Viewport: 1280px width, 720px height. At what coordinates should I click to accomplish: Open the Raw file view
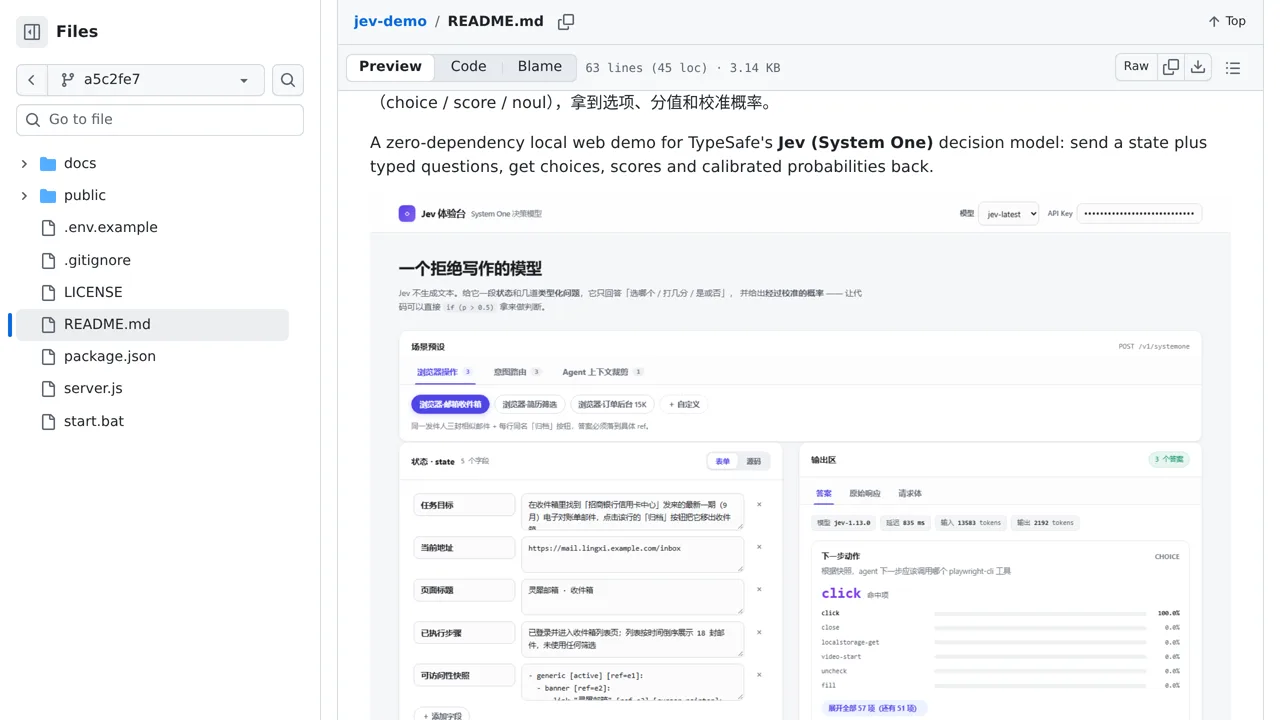1136,67
